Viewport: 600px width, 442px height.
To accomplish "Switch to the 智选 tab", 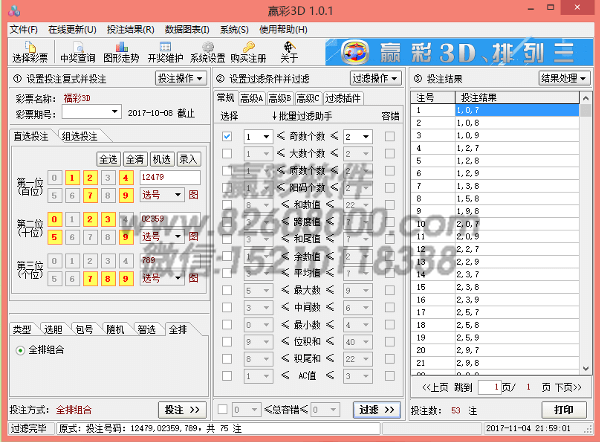I will [x=147, y=329].
